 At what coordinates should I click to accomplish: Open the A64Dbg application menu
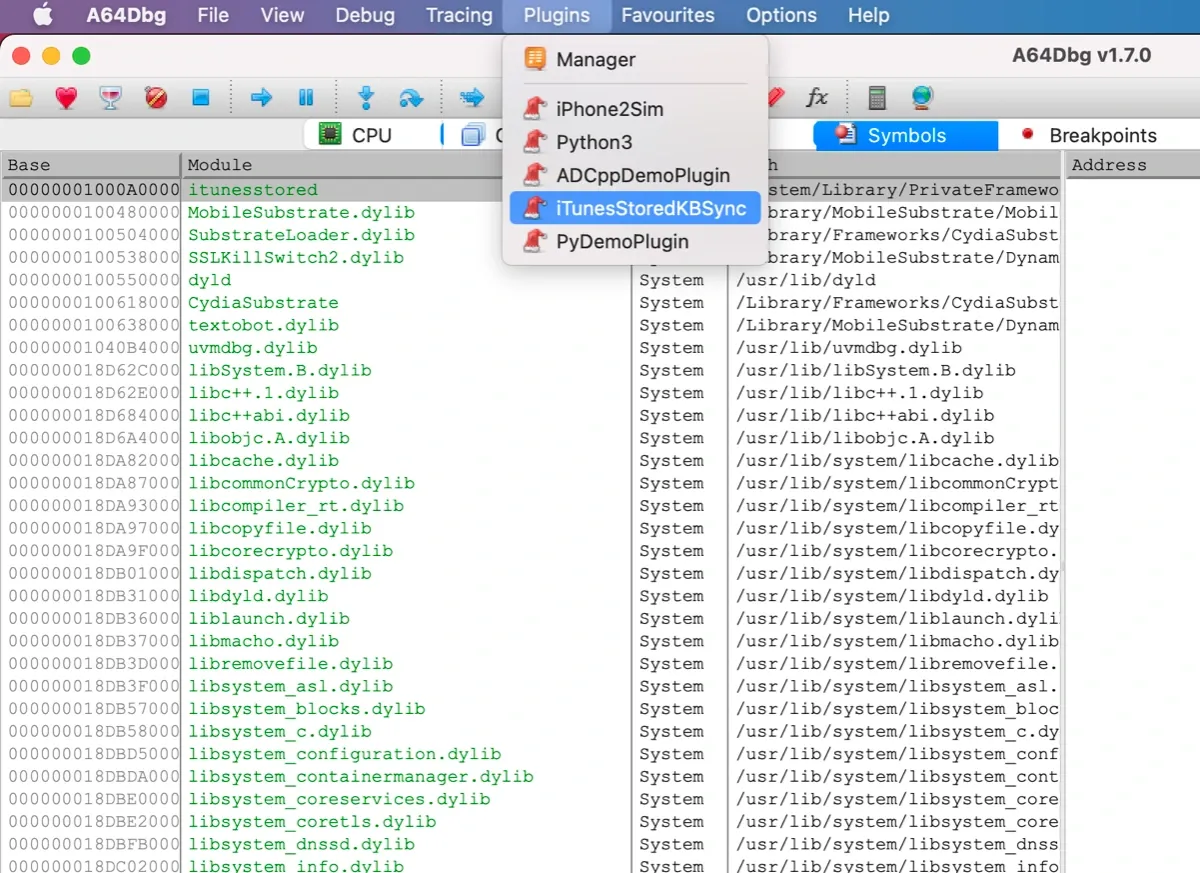click(126, 15)
